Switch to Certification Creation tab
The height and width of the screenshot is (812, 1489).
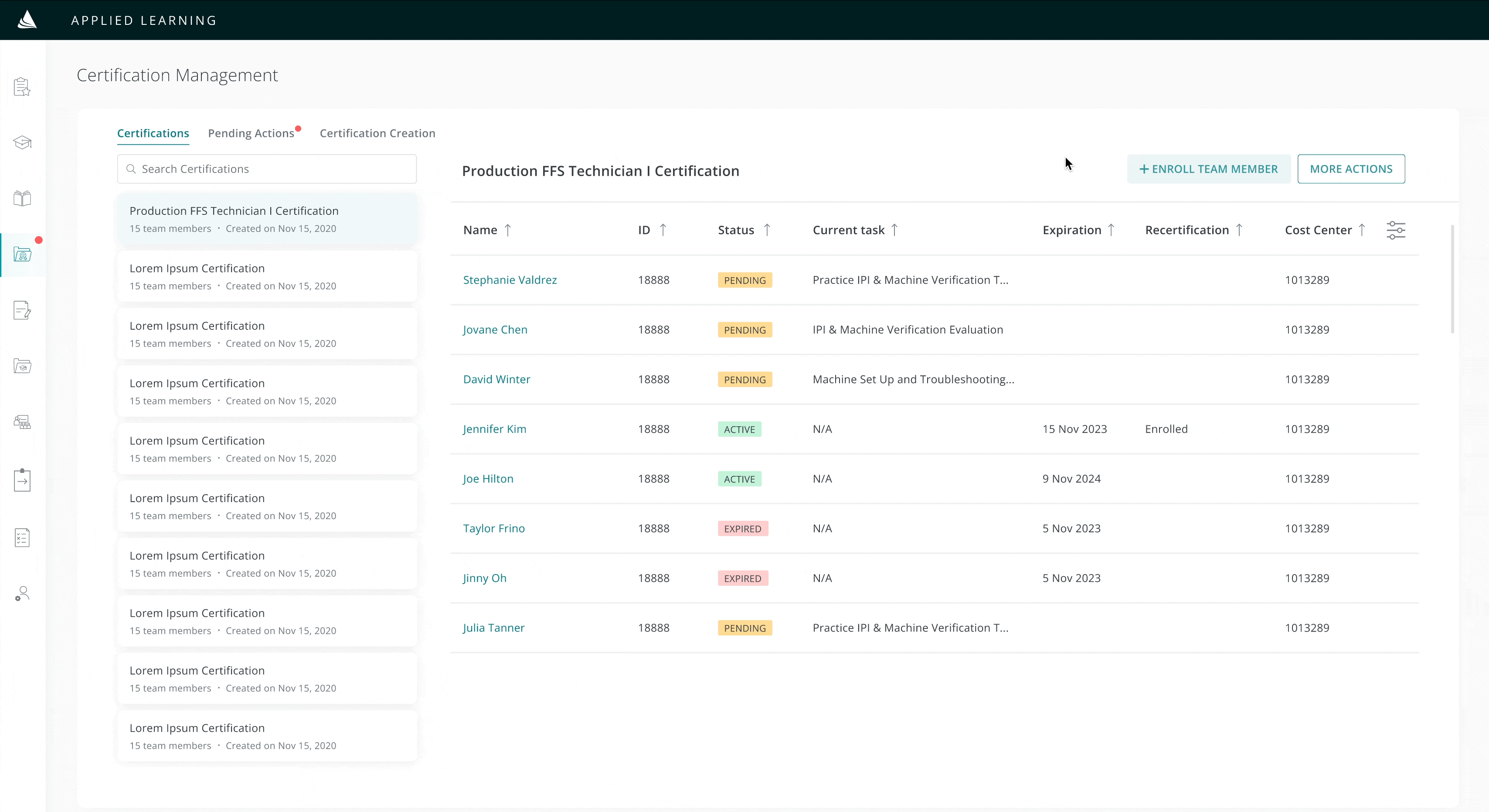pos(377,133)
